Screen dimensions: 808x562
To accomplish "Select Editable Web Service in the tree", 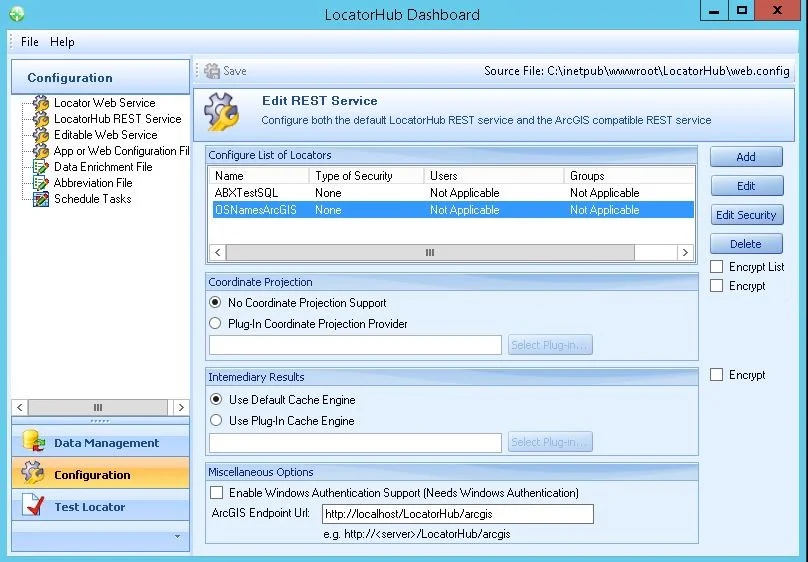I will tap(106, 134).
